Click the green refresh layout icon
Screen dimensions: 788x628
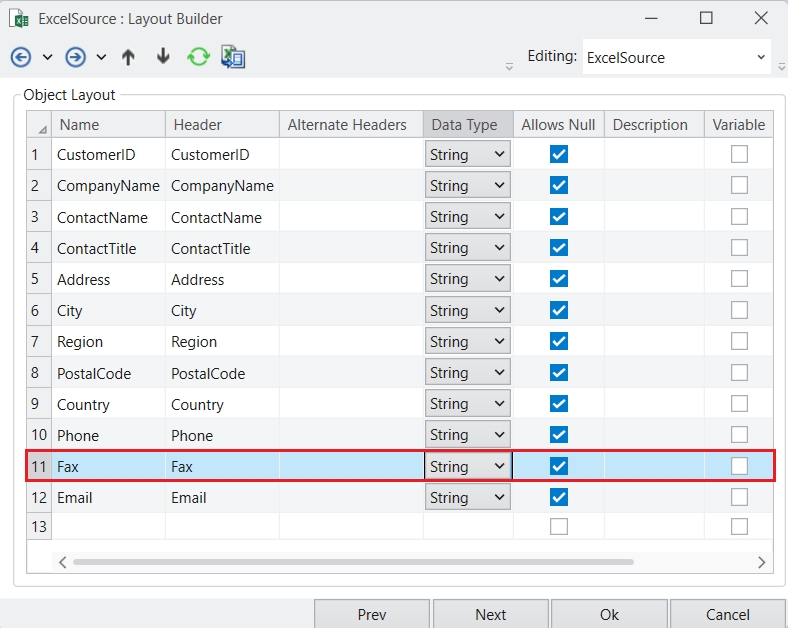coord(198,57)
